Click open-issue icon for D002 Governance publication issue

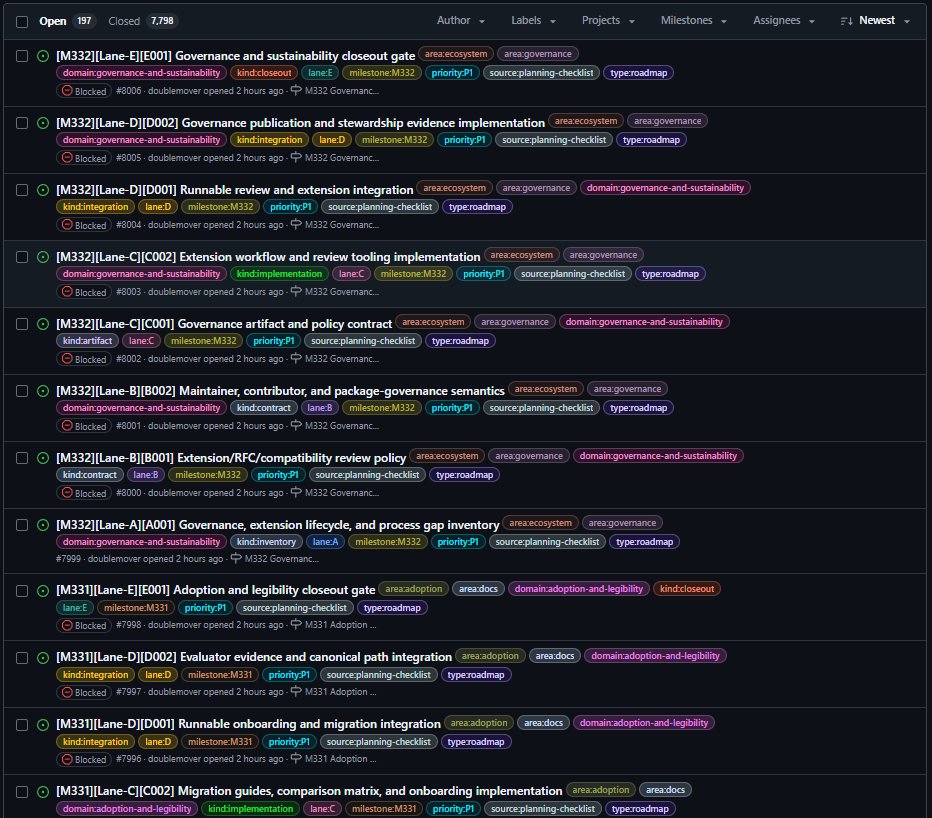coord(43,123)
